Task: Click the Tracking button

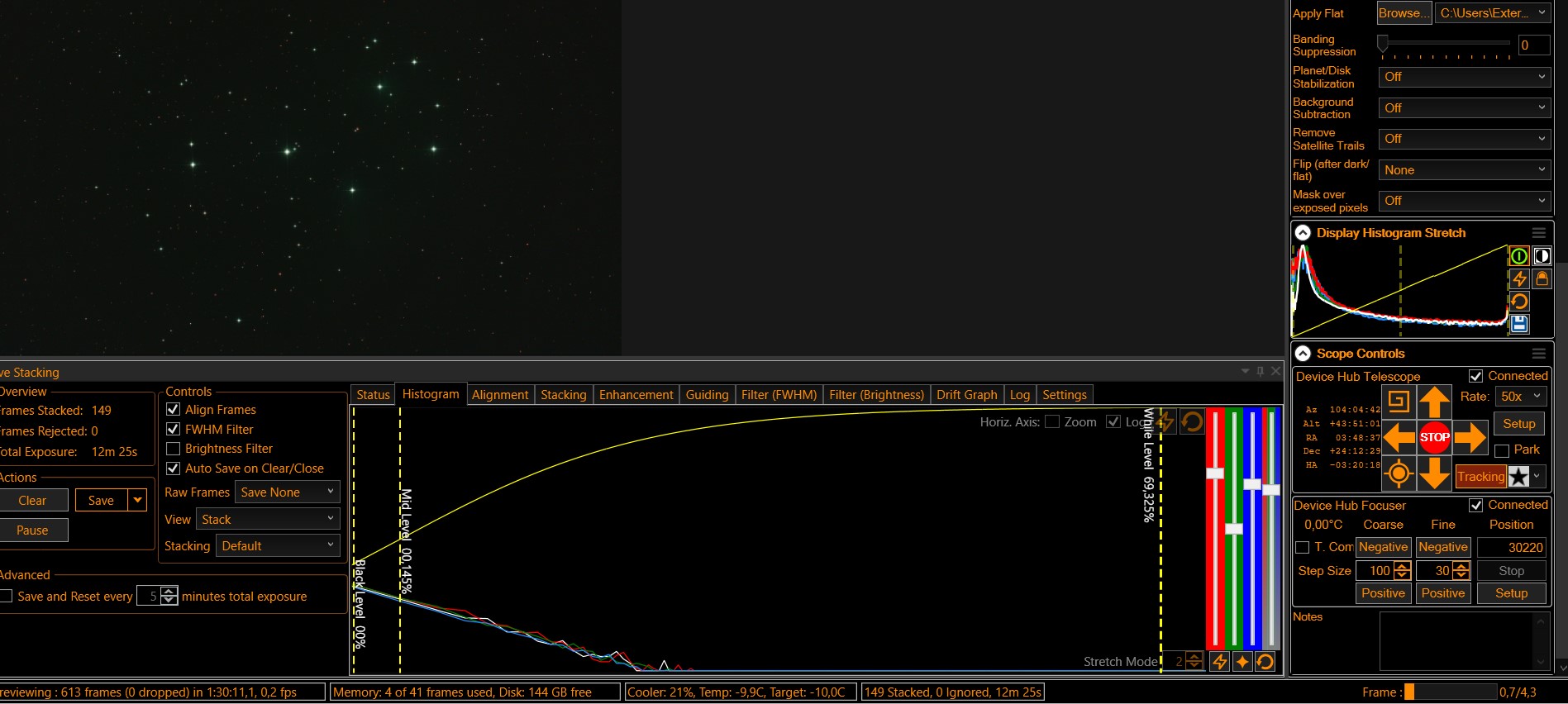Action: pos(1480,477)
